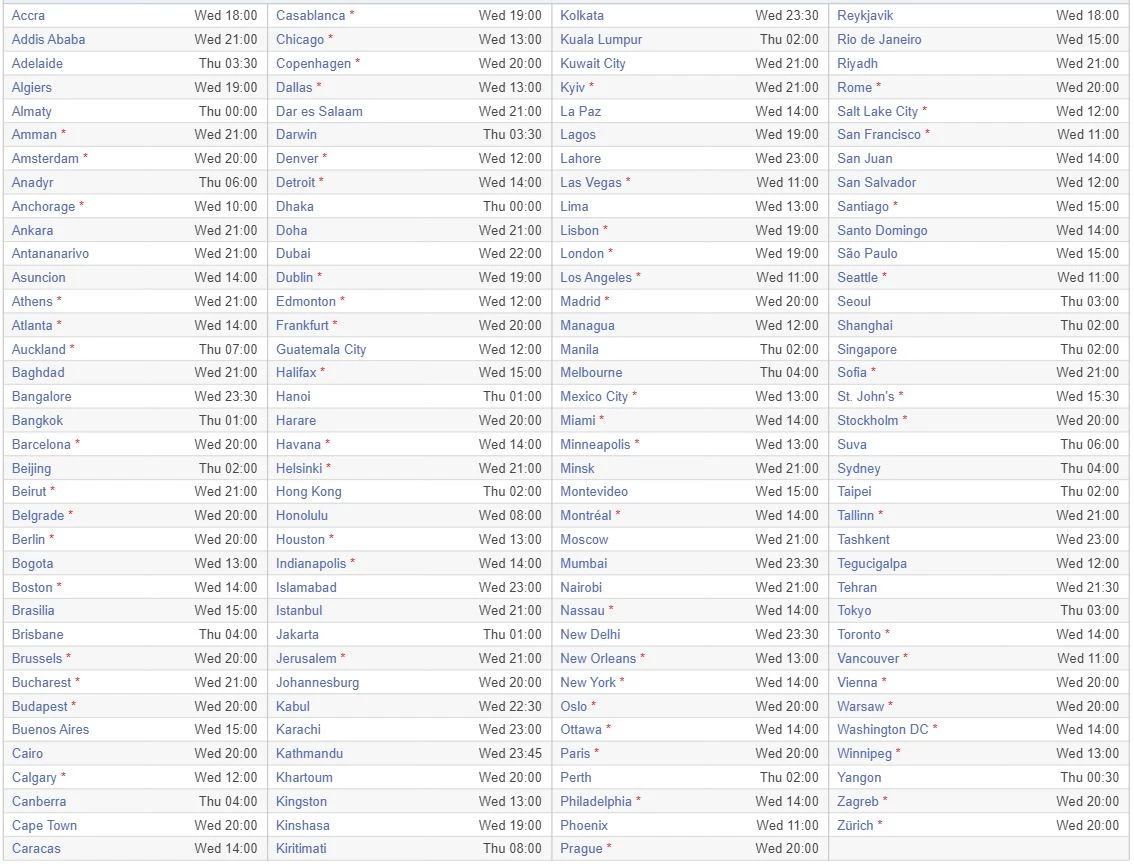Open the Philadelphia city link
Screen dimensions: 1134x864
click(x=596, y=801)
